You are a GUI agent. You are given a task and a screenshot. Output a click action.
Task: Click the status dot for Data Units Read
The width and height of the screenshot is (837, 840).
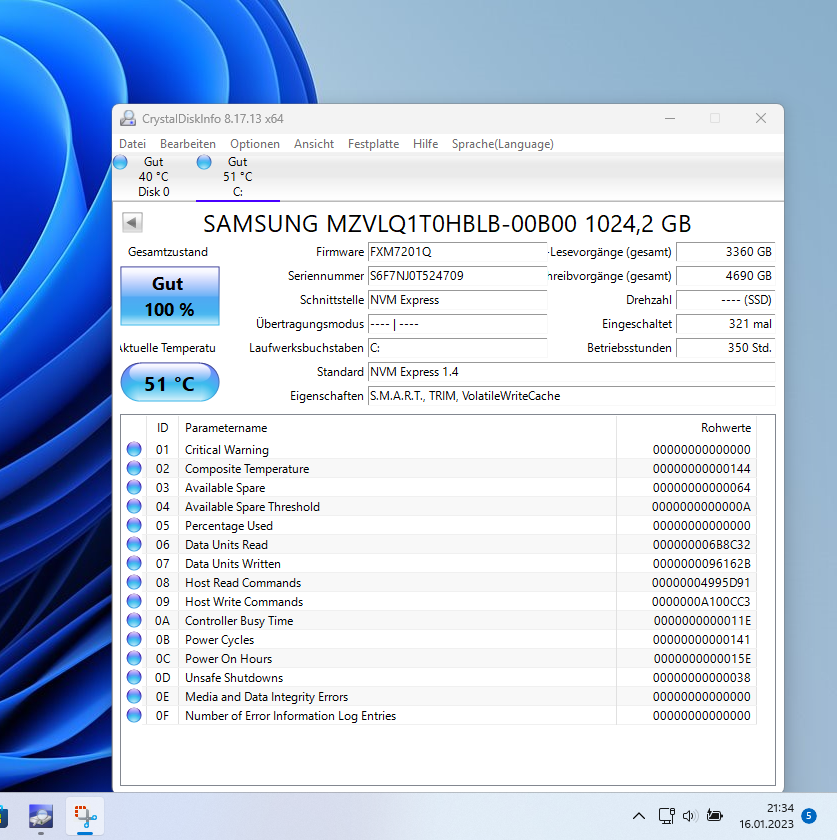[134, 544]
